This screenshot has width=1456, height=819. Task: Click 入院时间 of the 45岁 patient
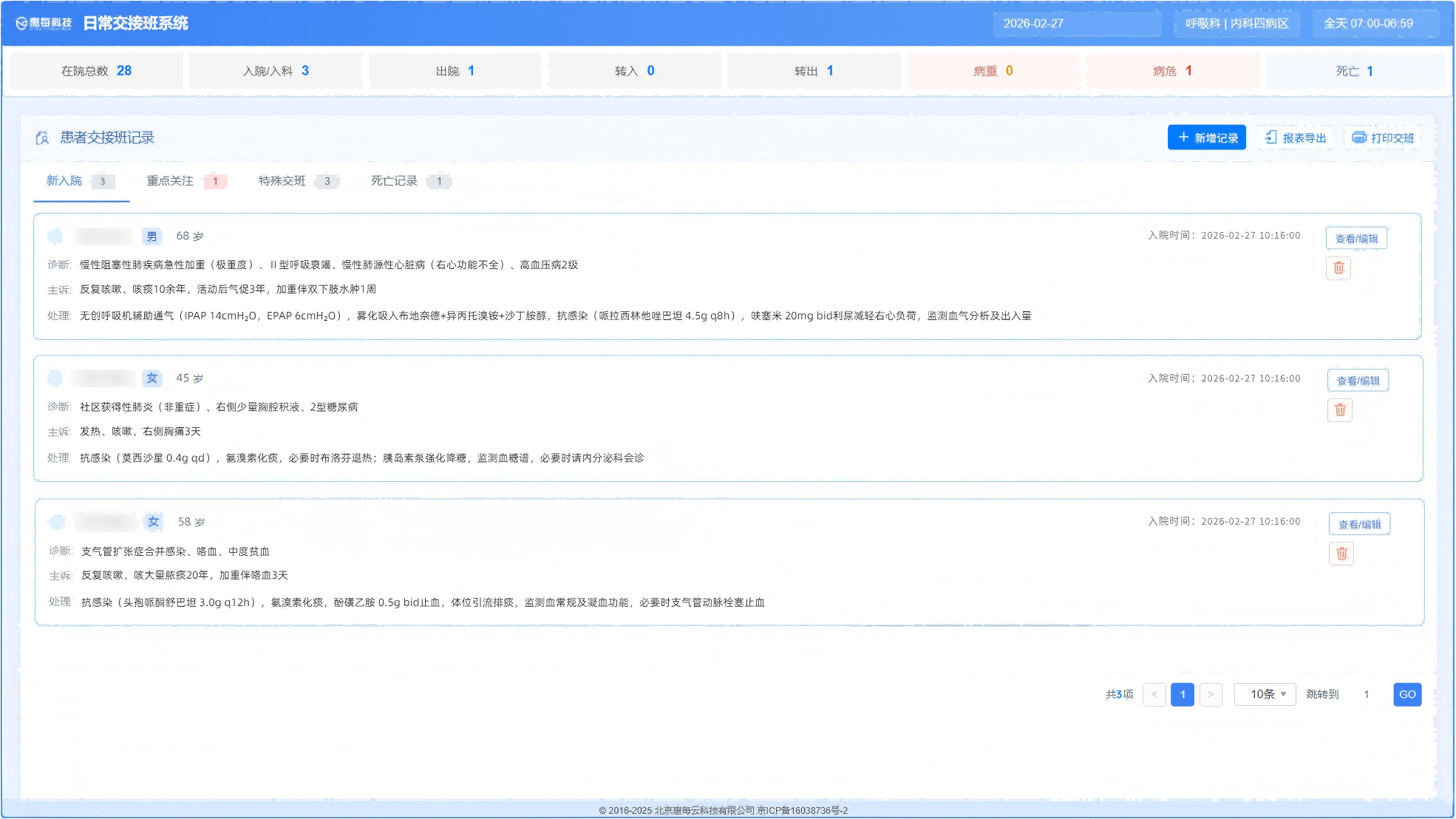(x=1224, y=378)
